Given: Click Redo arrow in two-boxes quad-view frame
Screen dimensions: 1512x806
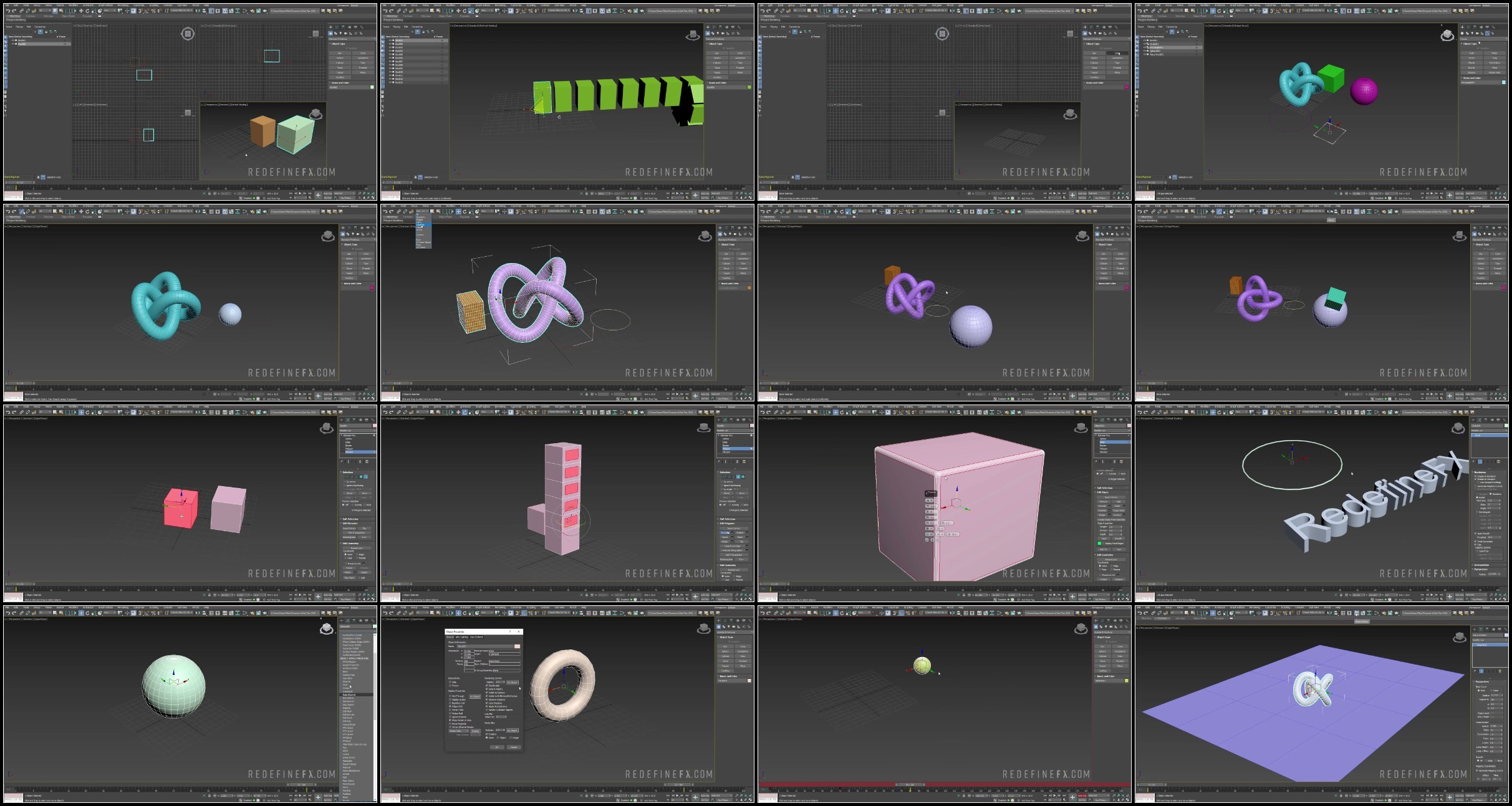Looking at the screenshot, I should [x=14, y=11].
